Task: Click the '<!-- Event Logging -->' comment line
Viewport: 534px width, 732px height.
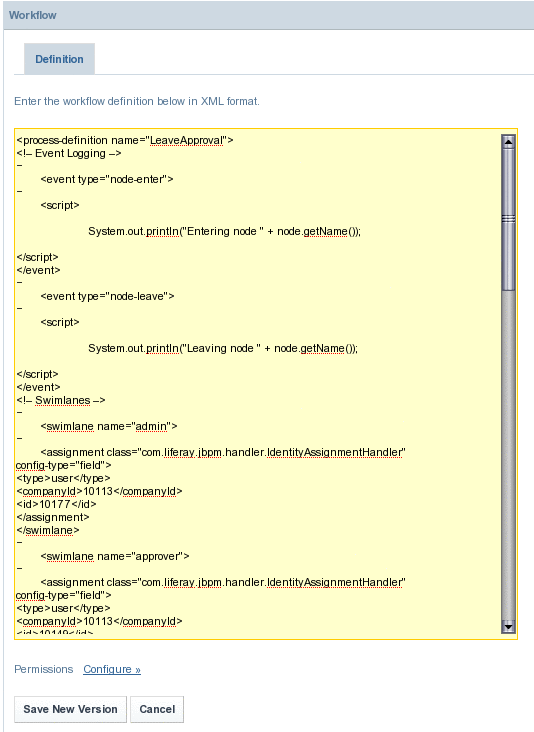Action: (x=69, y=153)
